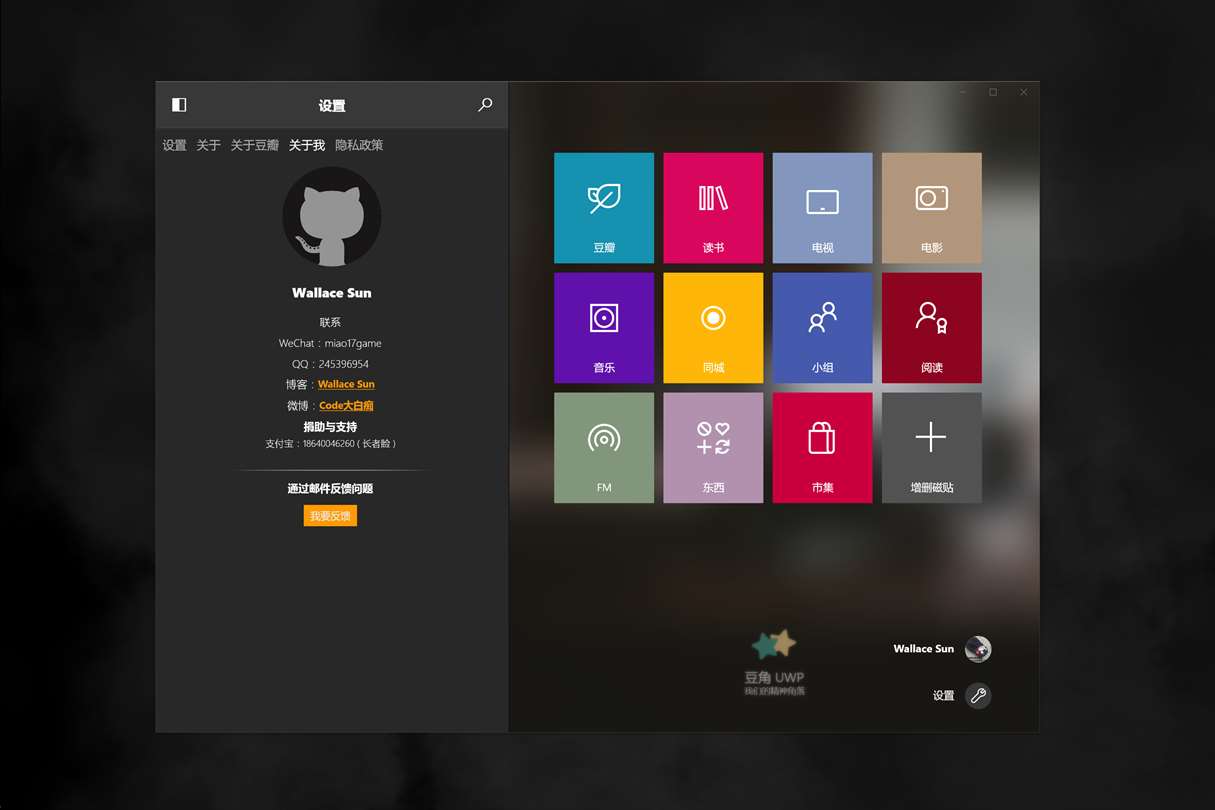
Task: Open the 同城 local events tile
Action: pyautogui.click(x=713, y=328)
